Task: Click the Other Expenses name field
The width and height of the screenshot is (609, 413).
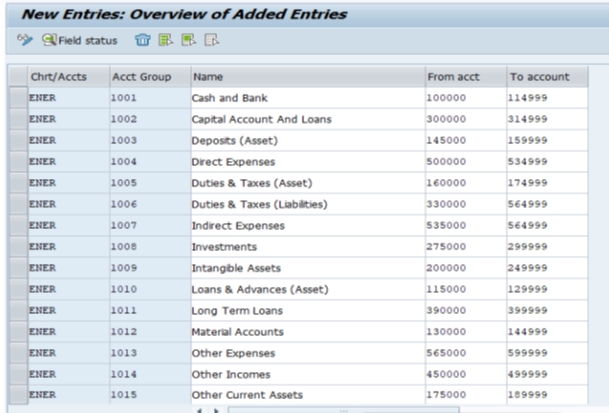Action: (x=308, y=353)
